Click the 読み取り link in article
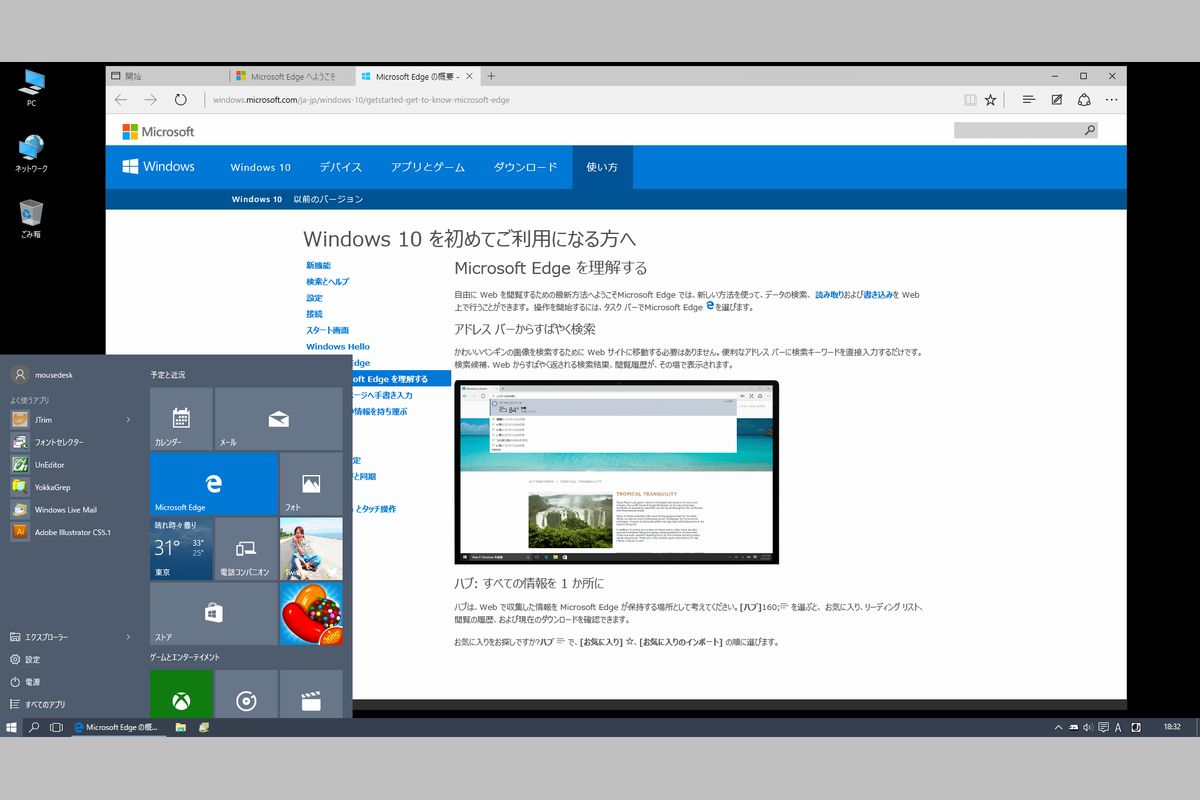This screenshot has height=800, width=1200. tap(829, 295)
